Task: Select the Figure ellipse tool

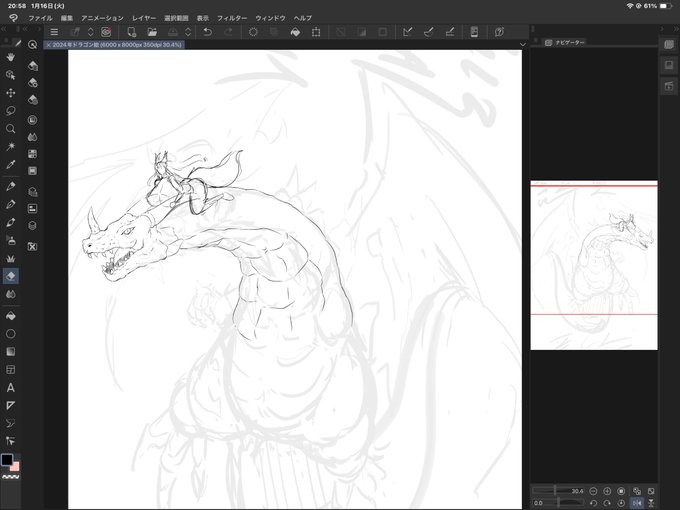Action: [x=11, y=334]
